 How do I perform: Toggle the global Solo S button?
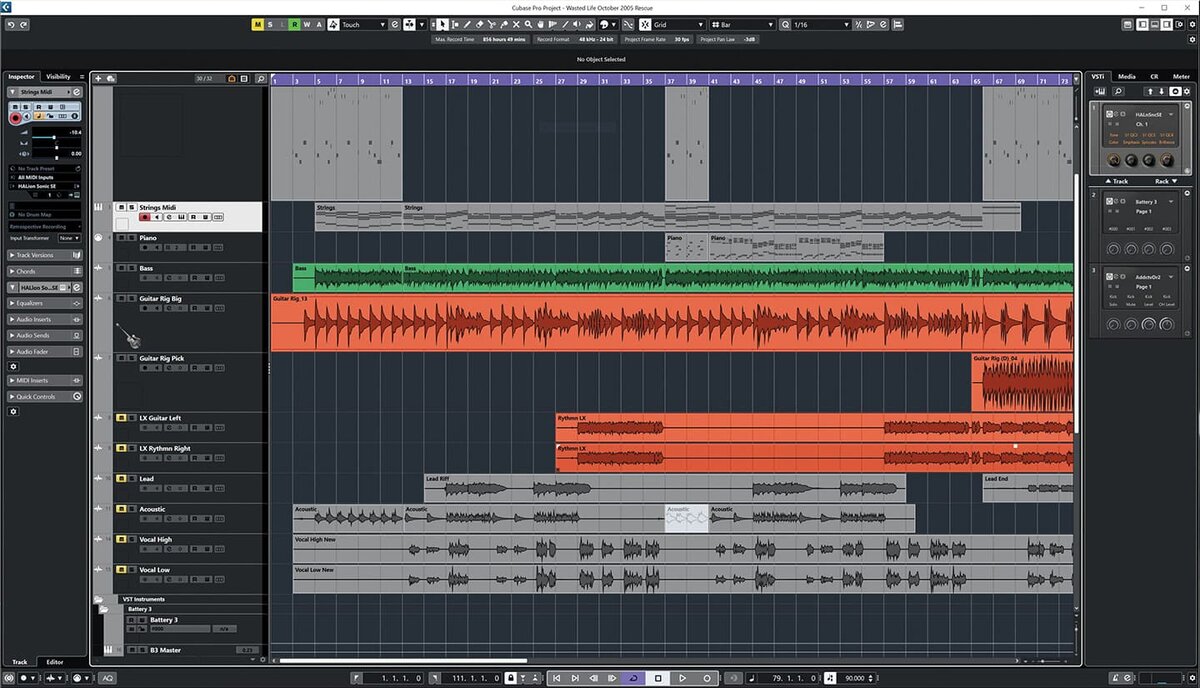(270, 24)
